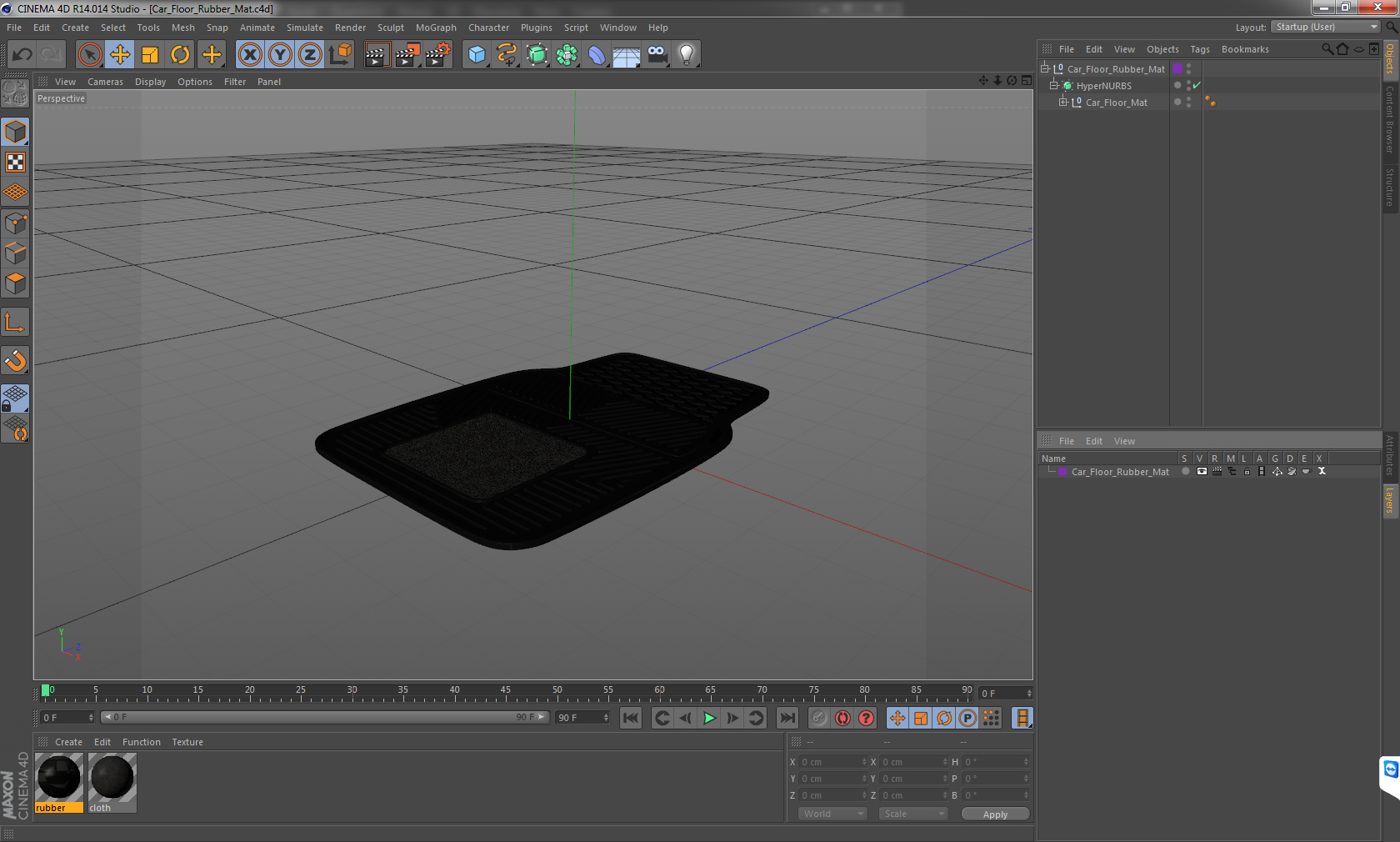Toggle Z axis lock

[310, 55]
